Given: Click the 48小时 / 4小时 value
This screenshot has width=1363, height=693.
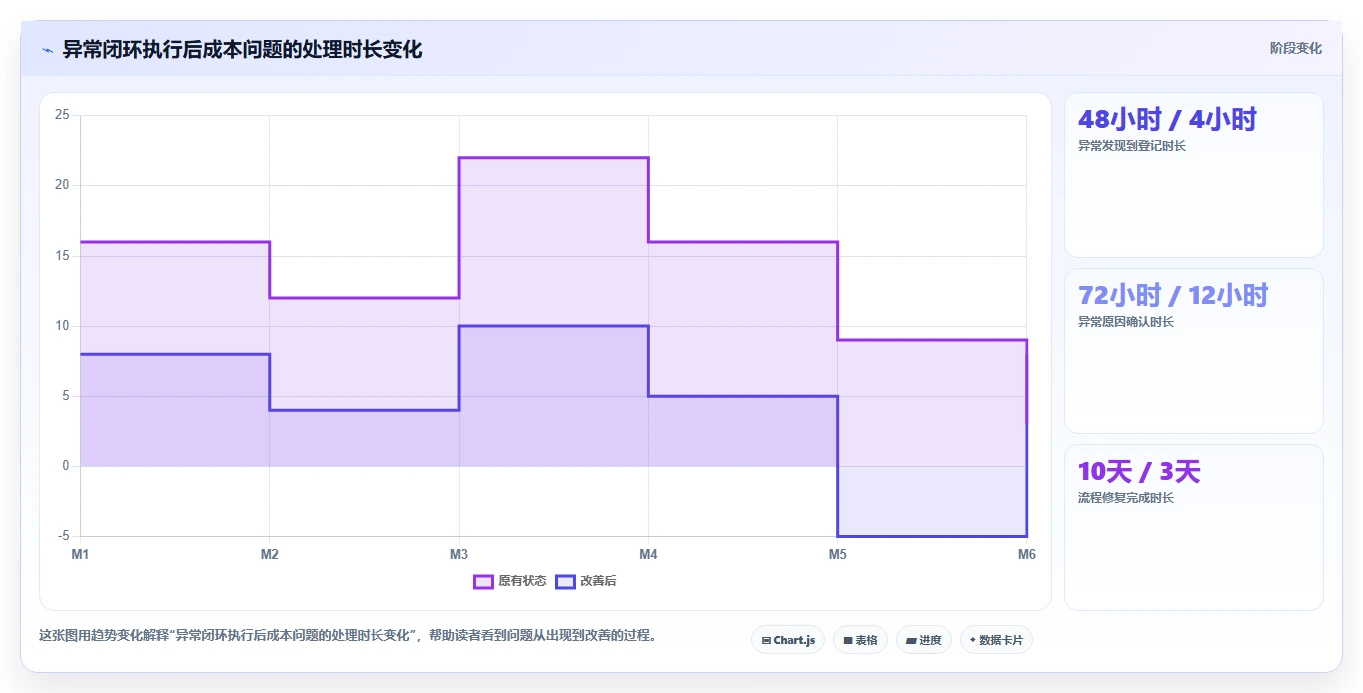Looking at the screenshot, I should pos(1167,120).
